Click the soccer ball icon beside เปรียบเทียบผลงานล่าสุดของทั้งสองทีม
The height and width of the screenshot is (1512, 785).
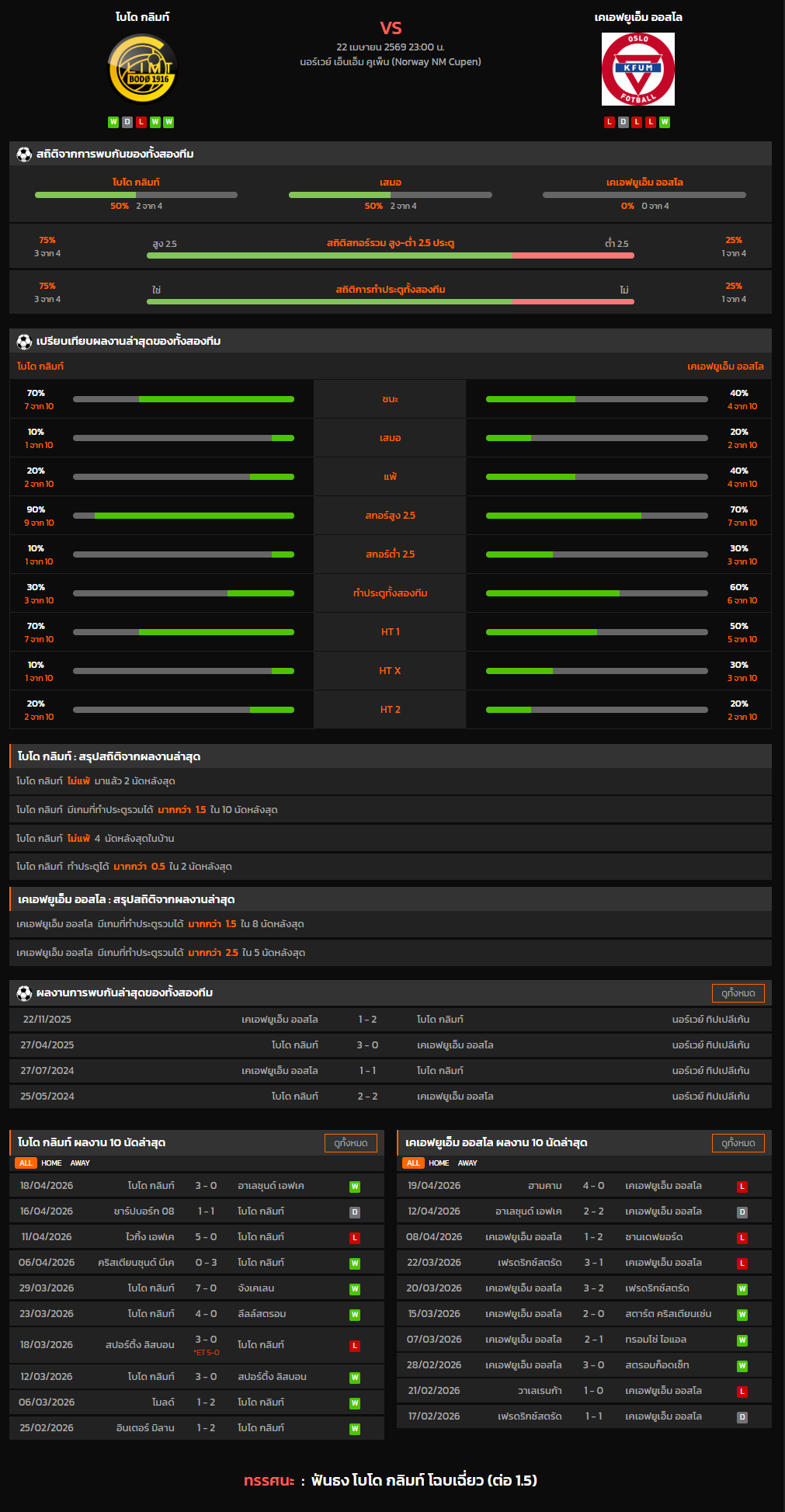pyautogui.click(x=24, y=342)
